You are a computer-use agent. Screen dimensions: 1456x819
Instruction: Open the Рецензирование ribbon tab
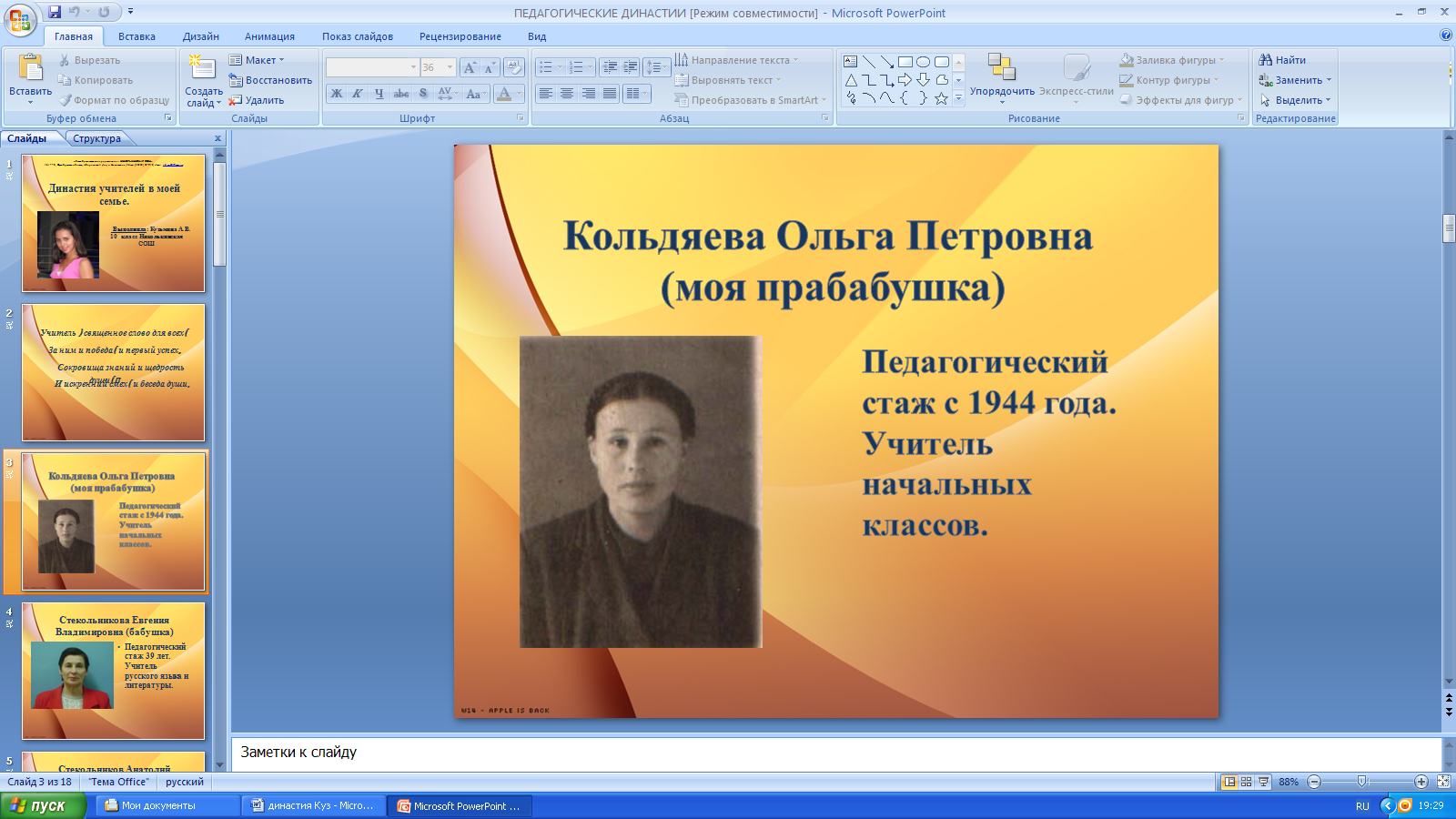[460, 36]
